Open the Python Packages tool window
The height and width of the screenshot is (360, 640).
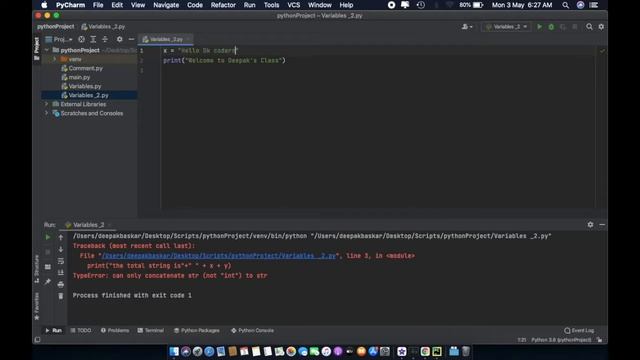tap(197, 330)
